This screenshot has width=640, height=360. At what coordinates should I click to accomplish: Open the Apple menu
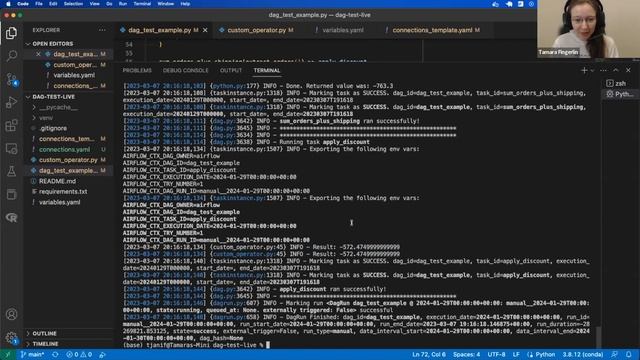pyautogui.click(x=8, y=4)
